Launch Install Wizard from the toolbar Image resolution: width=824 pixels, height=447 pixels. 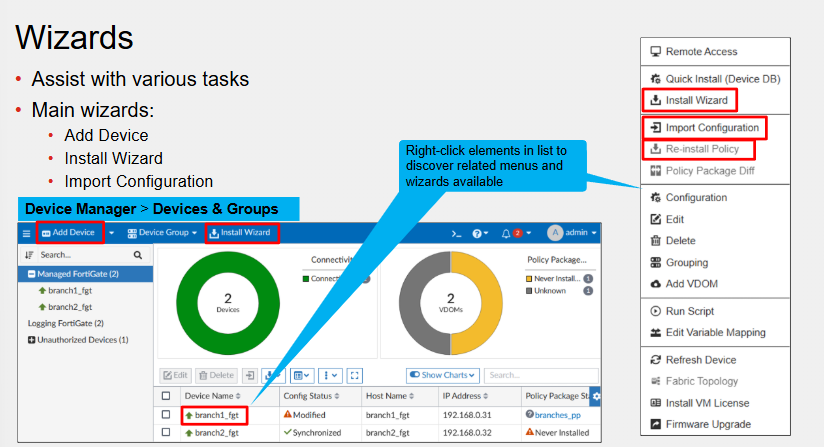point(240,233)
